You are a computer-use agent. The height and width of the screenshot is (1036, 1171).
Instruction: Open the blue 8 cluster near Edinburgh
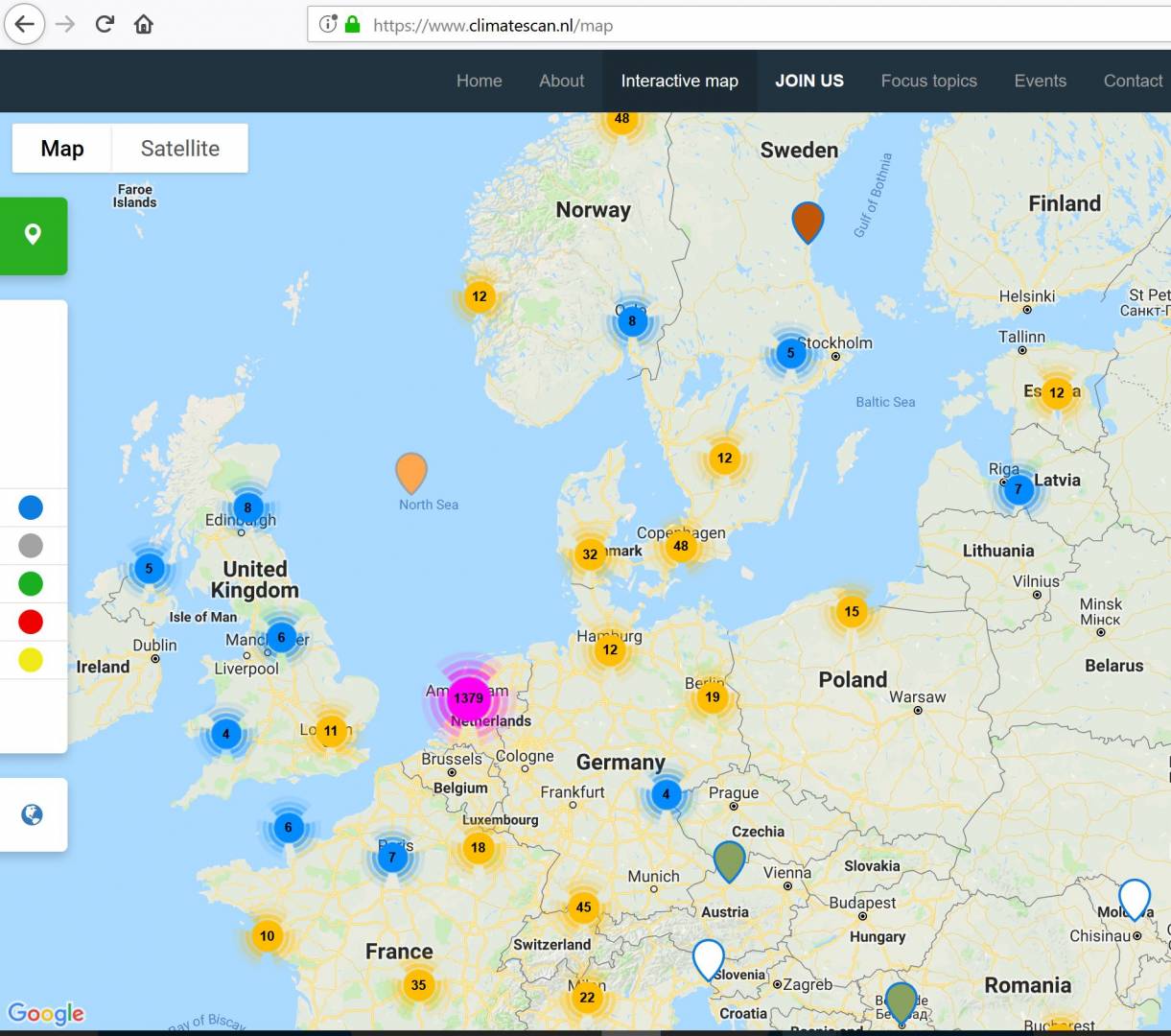click(247, 507)
